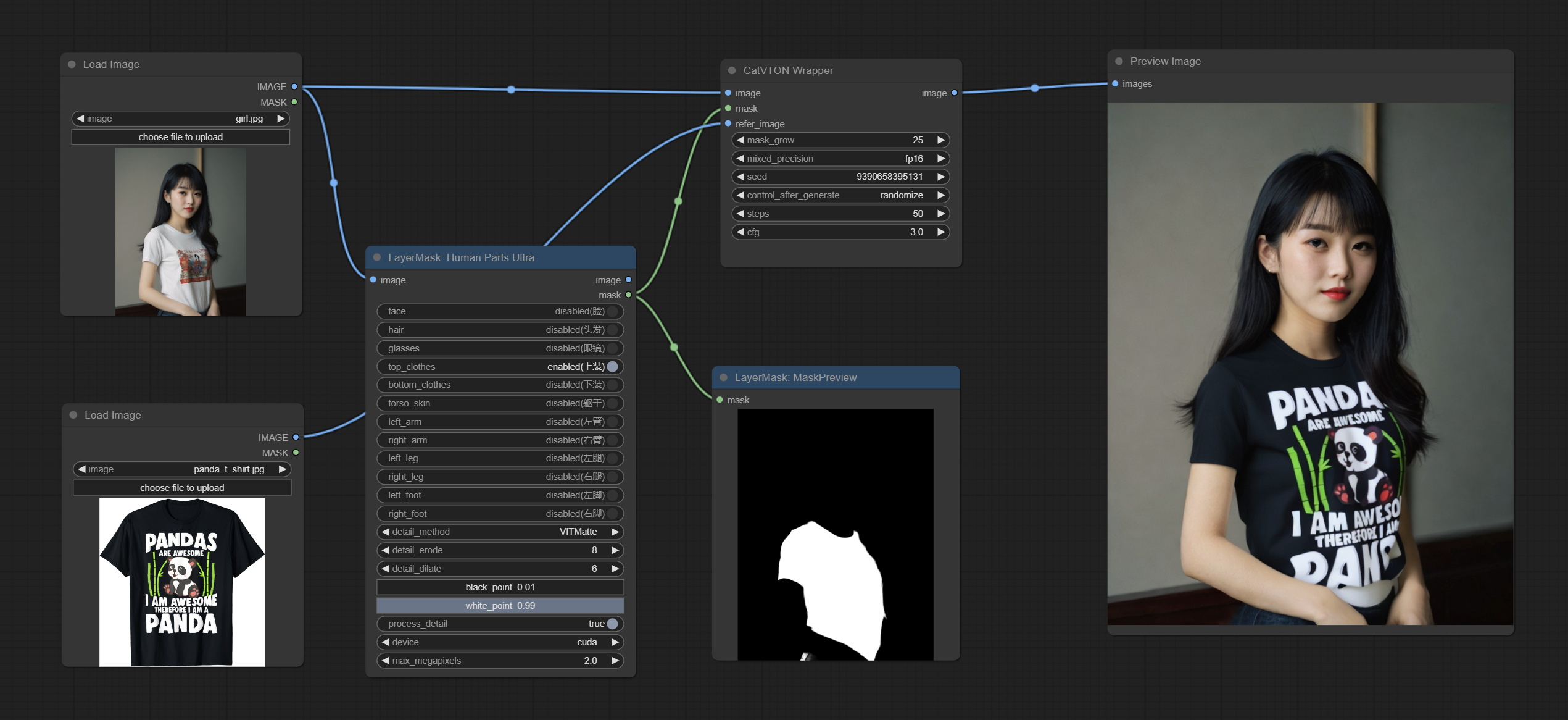This screenshot has height=720, width=1568.
Task: Select next image after girl.jpg
Action: point(281,119)
